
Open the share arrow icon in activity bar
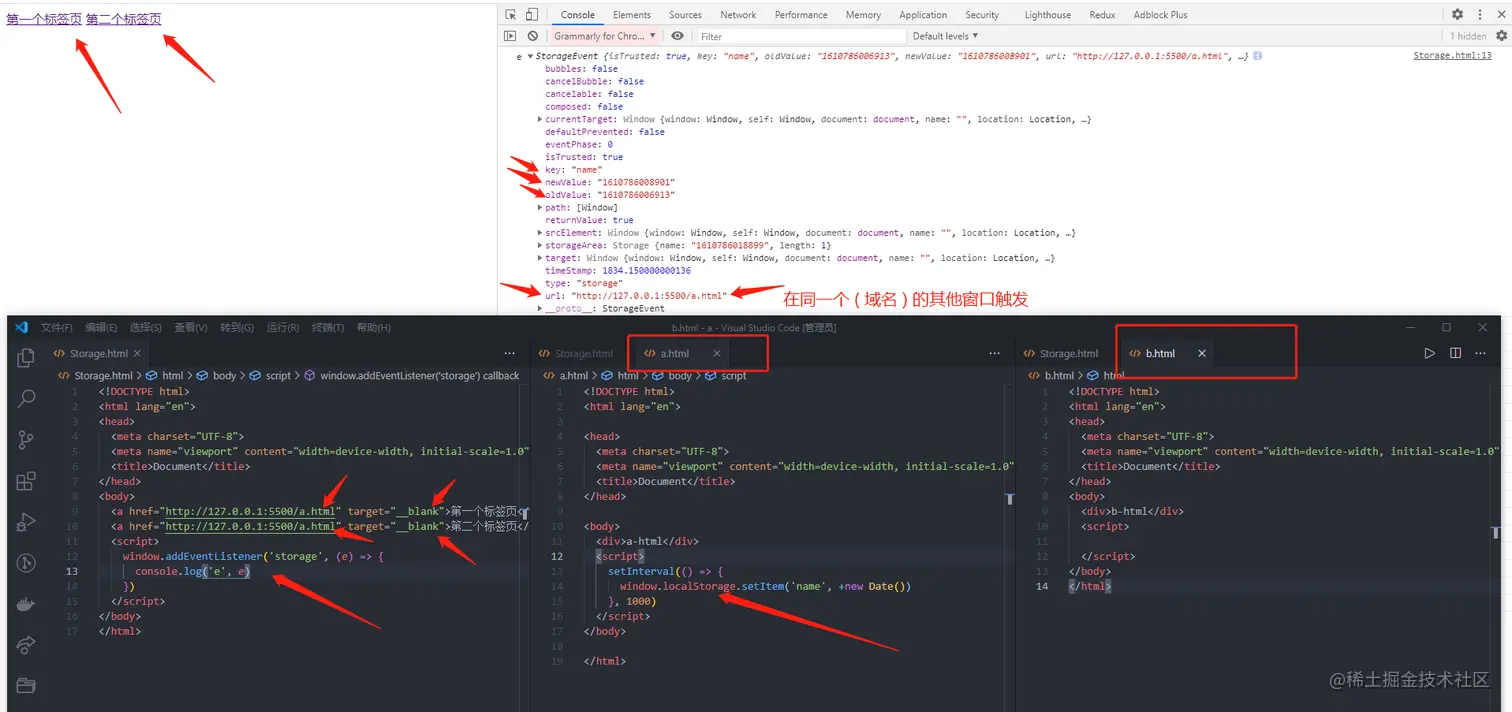(26, 645)
